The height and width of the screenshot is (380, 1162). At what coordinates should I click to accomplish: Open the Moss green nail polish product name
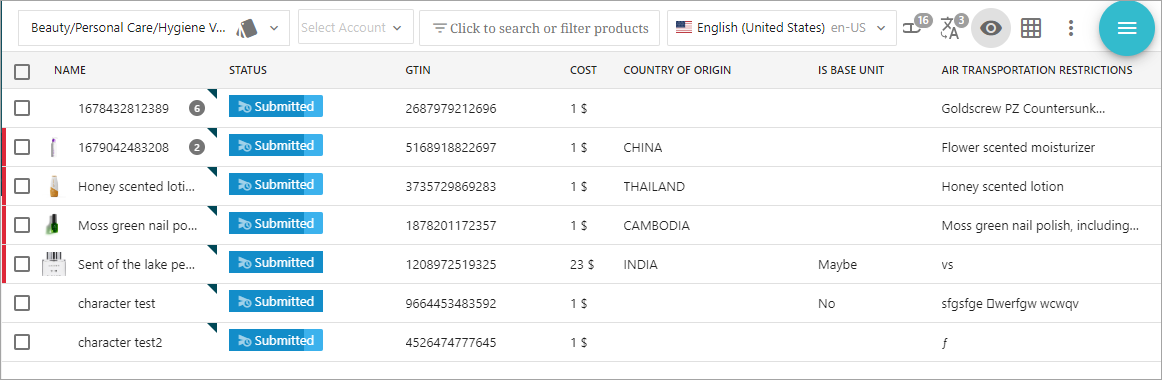pyautogui.click(x=136, y=225)
